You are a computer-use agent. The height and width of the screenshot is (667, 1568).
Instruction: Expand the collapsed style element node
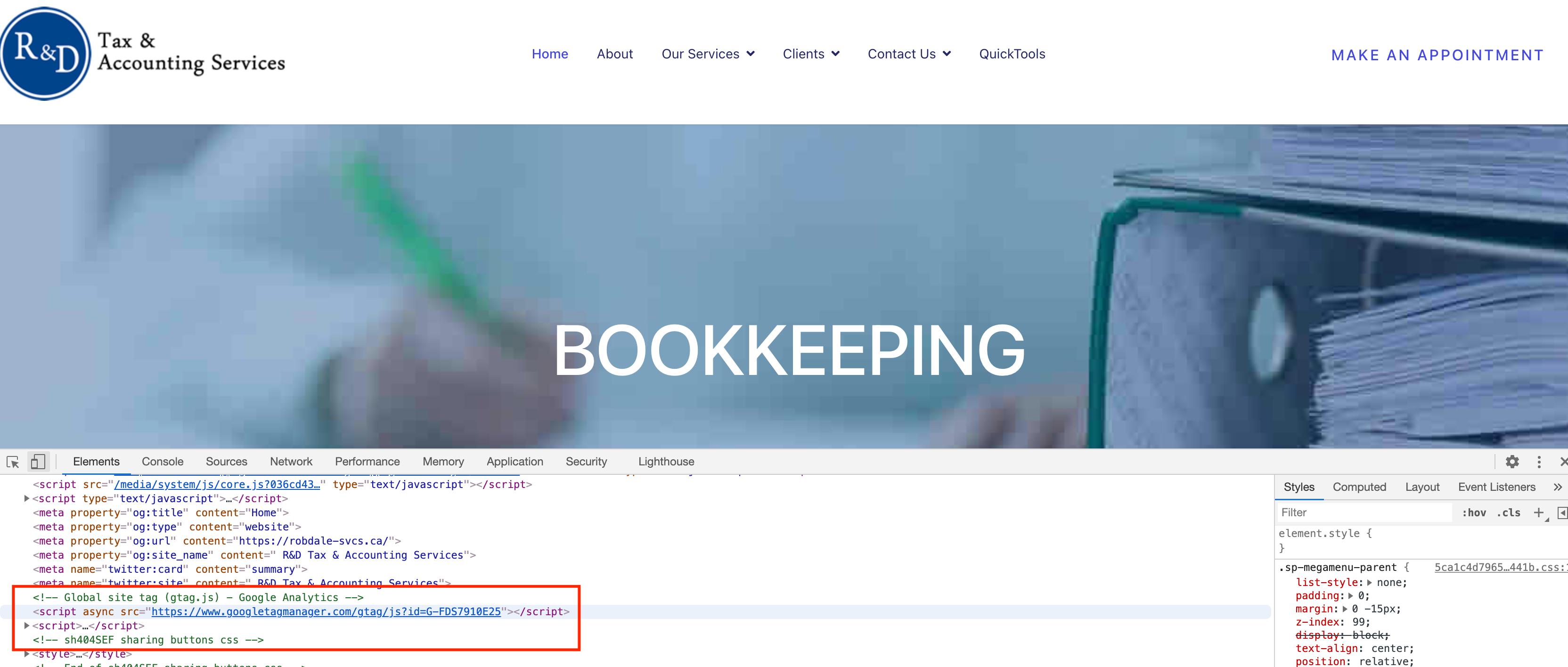tap(27, 654)
